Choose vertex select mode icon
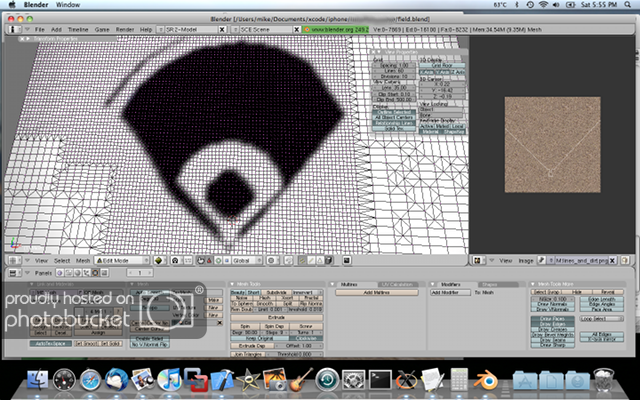640x400 pixels. pyautogui.click(x=302, y=260)
